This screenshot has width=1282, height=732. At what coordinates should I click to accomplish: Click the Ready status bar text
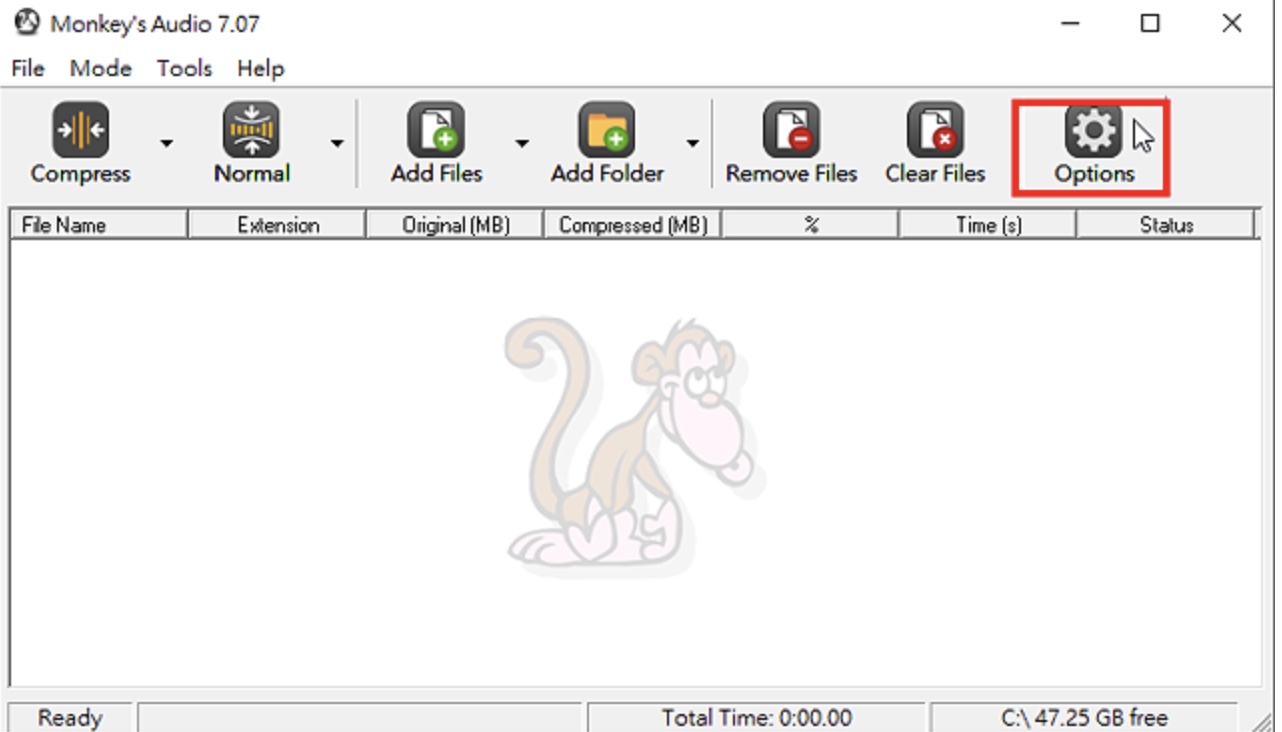70,718
